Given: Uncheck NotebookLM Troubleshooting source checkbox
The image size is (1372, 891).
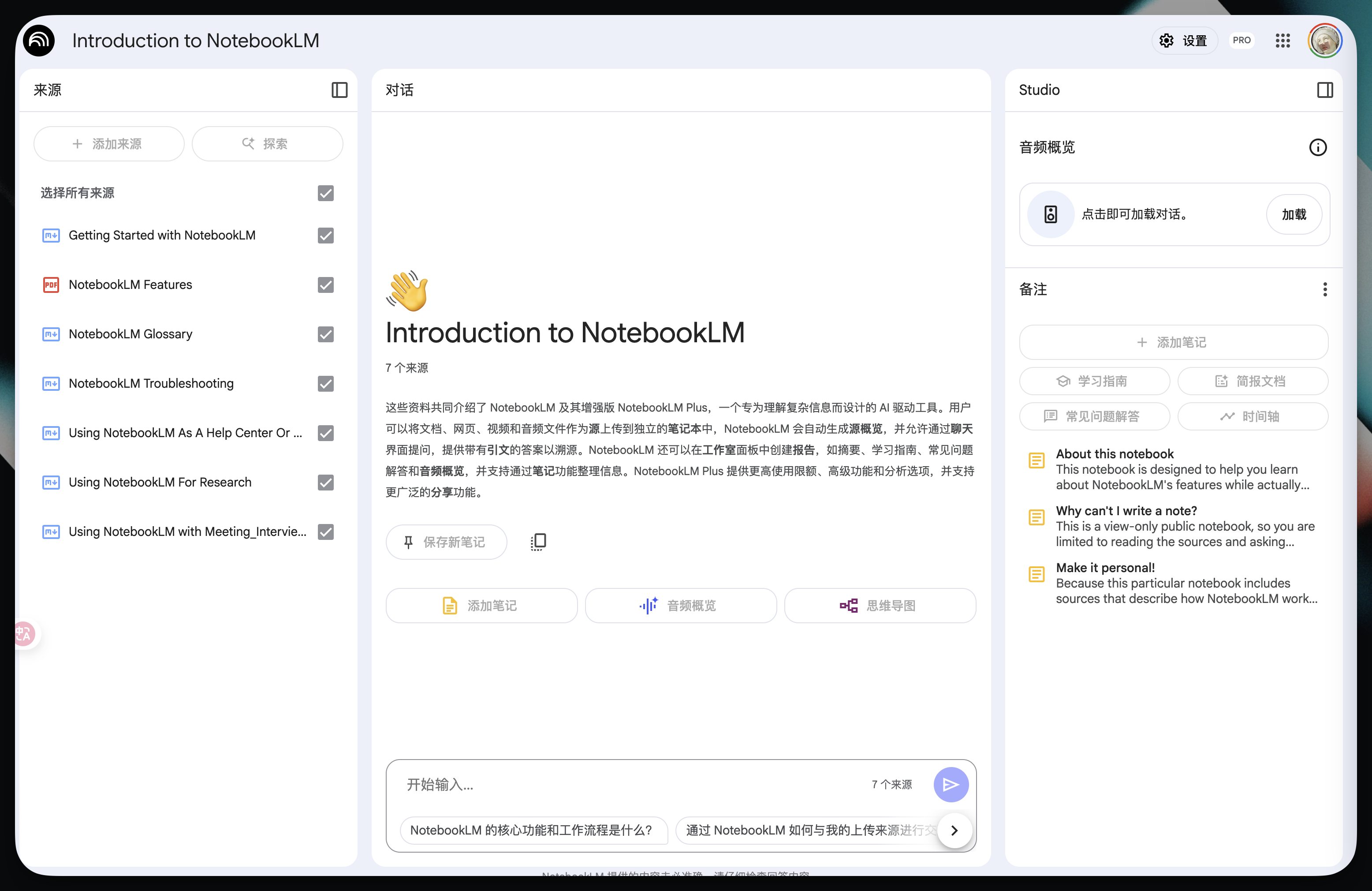Looking at the screenshot, I should coord(326,383).
